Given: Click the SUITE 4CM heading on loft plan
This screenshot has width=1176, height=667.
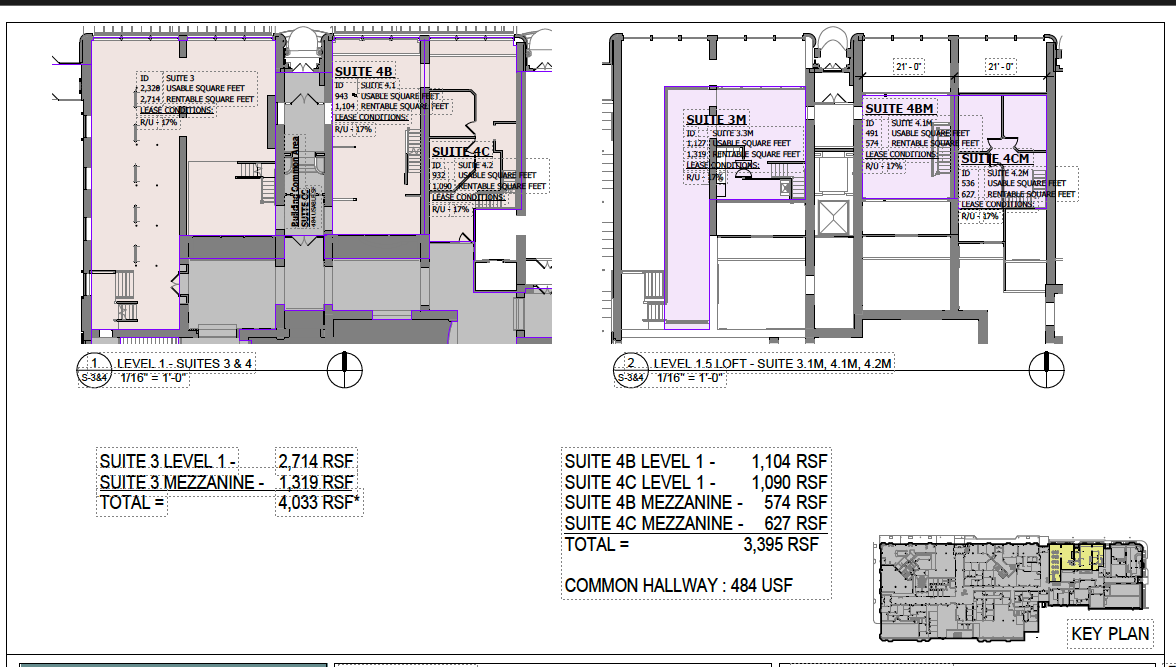Looking at the screenshot, I should pyautogui.click(x=995, y=159).
